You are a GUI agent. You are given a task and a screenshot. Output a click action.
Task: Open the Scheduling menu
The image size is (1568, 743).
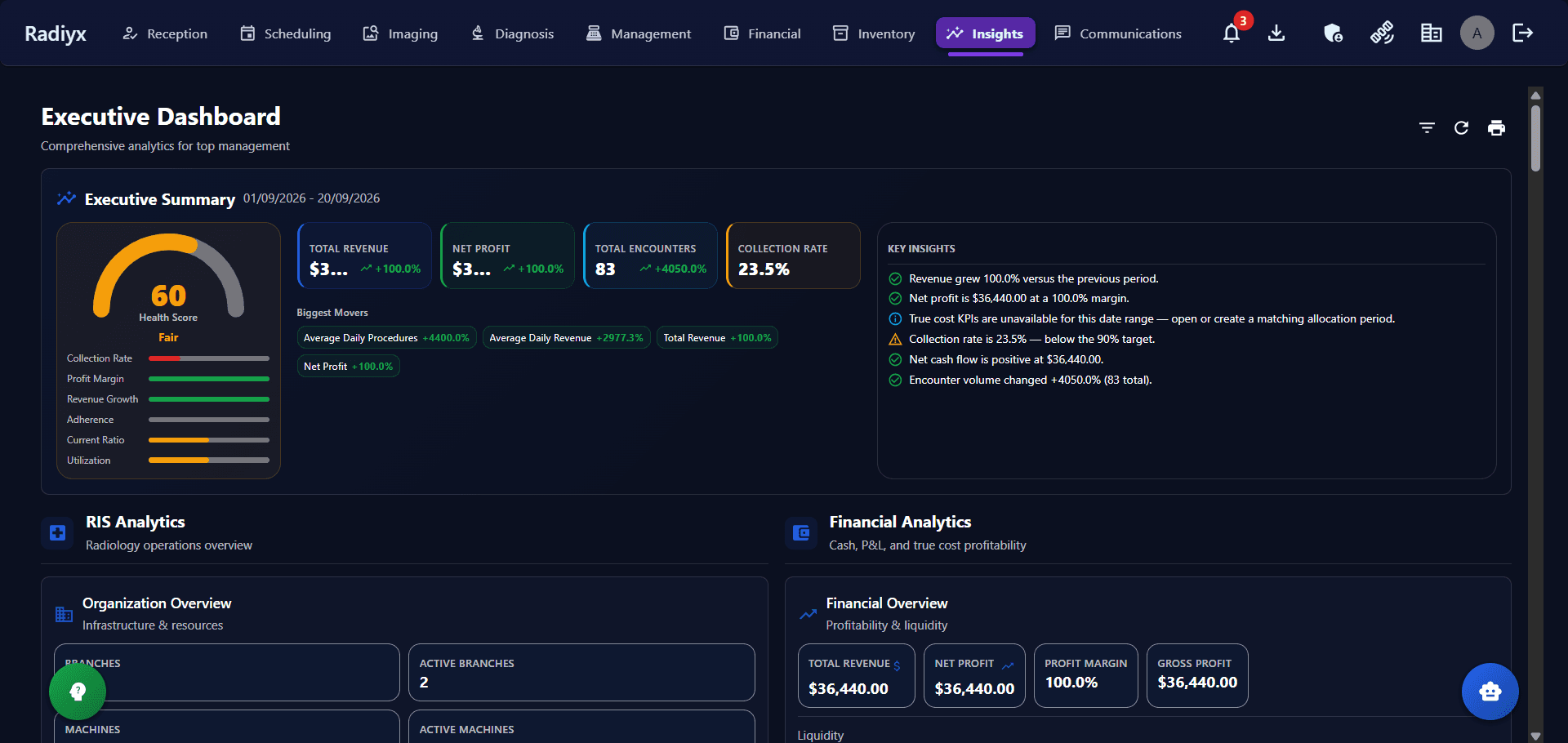point(286,33)
